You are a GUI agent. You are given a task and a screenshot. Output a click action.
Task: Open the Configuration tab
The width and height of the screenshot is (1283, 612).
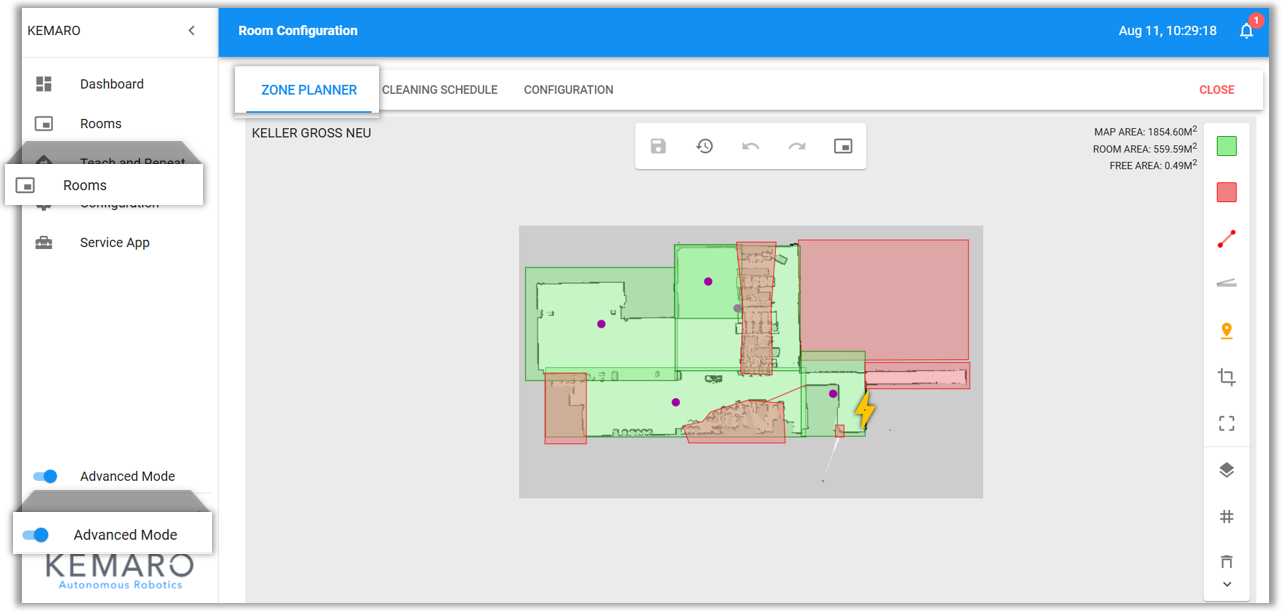[568, 90]
